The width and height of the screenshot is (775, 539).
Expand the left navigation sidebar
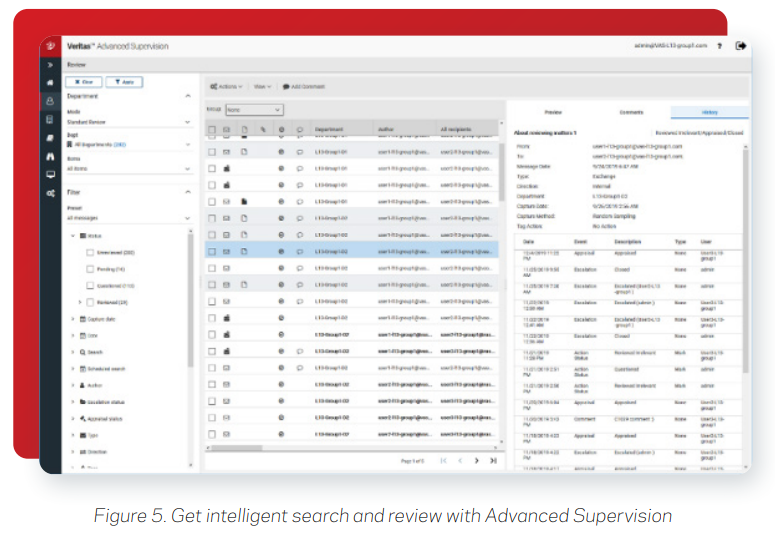50,65
